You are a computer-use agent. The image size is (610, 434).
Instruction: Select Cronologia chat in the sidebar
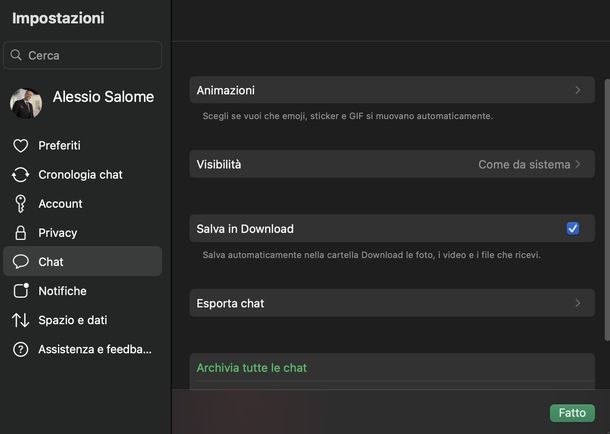coord(82,175)
